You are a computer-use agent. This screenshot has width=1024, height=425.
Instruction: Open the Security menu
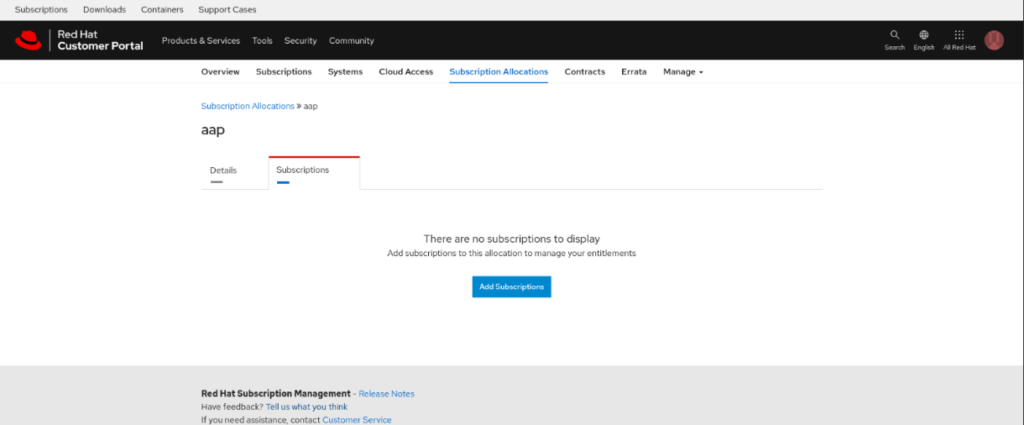(300, 40)
